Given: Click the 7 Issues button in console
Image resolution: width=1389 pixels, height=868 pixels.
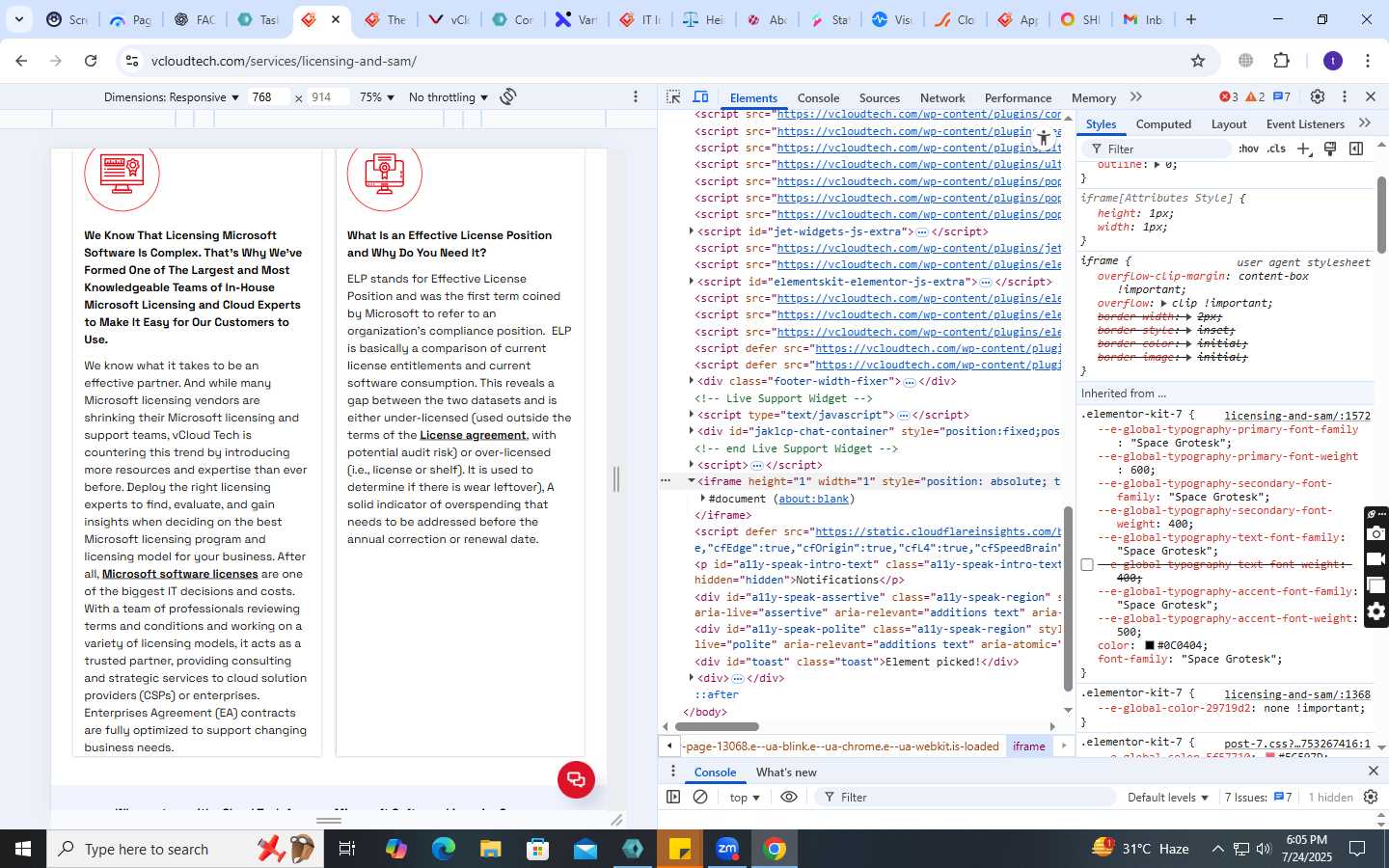Looking at the screenshot, I should coord(1259,798).
